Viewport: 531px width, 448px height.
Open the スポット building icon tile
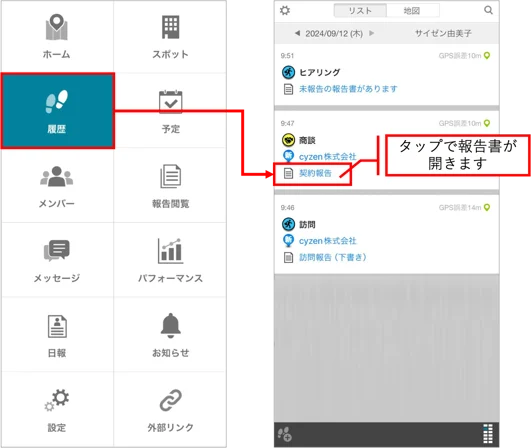170,37
